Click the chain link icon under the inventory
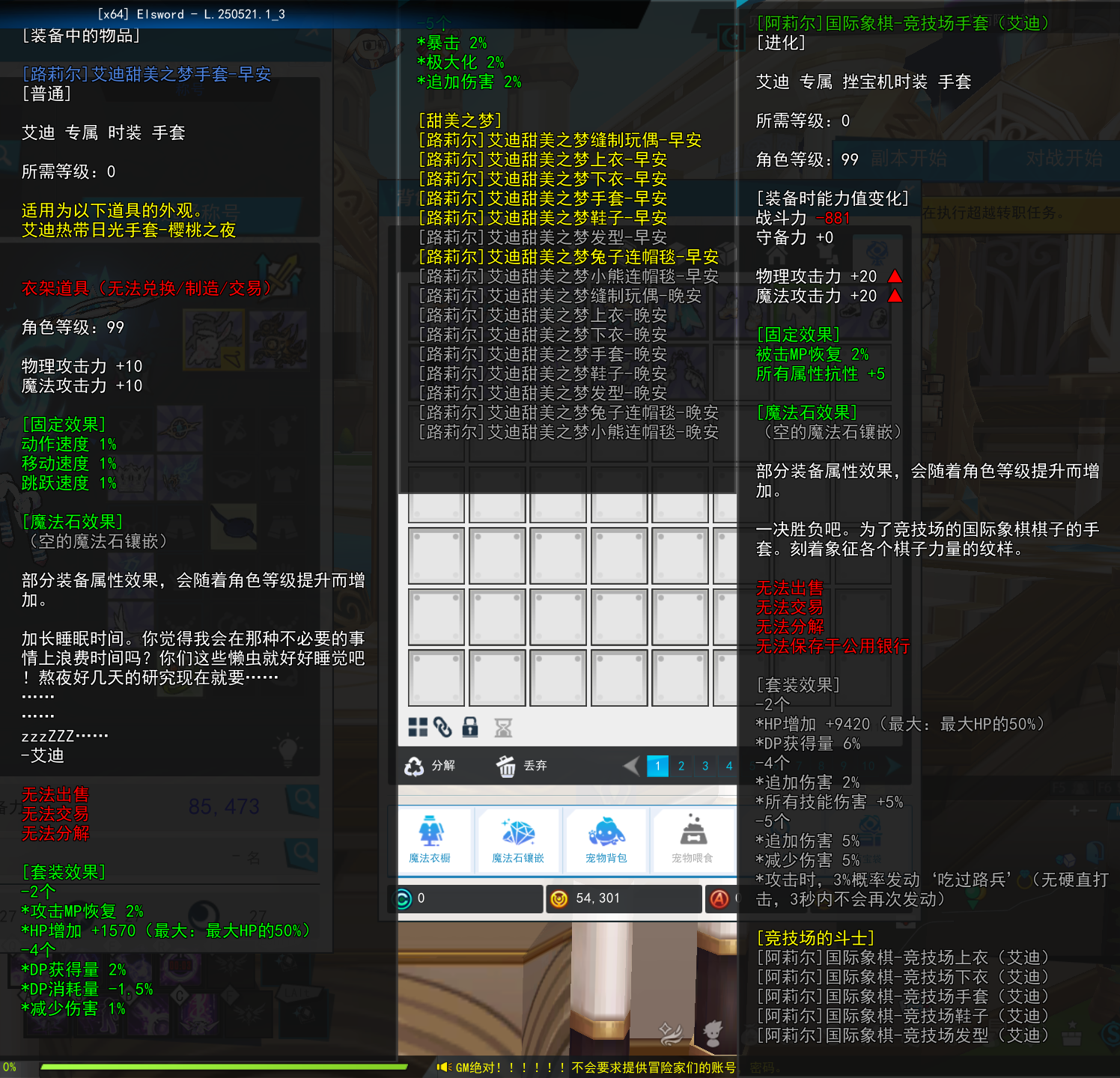Image resolution: width=1120 pixels, height=1078 pixels. [442, 727]
